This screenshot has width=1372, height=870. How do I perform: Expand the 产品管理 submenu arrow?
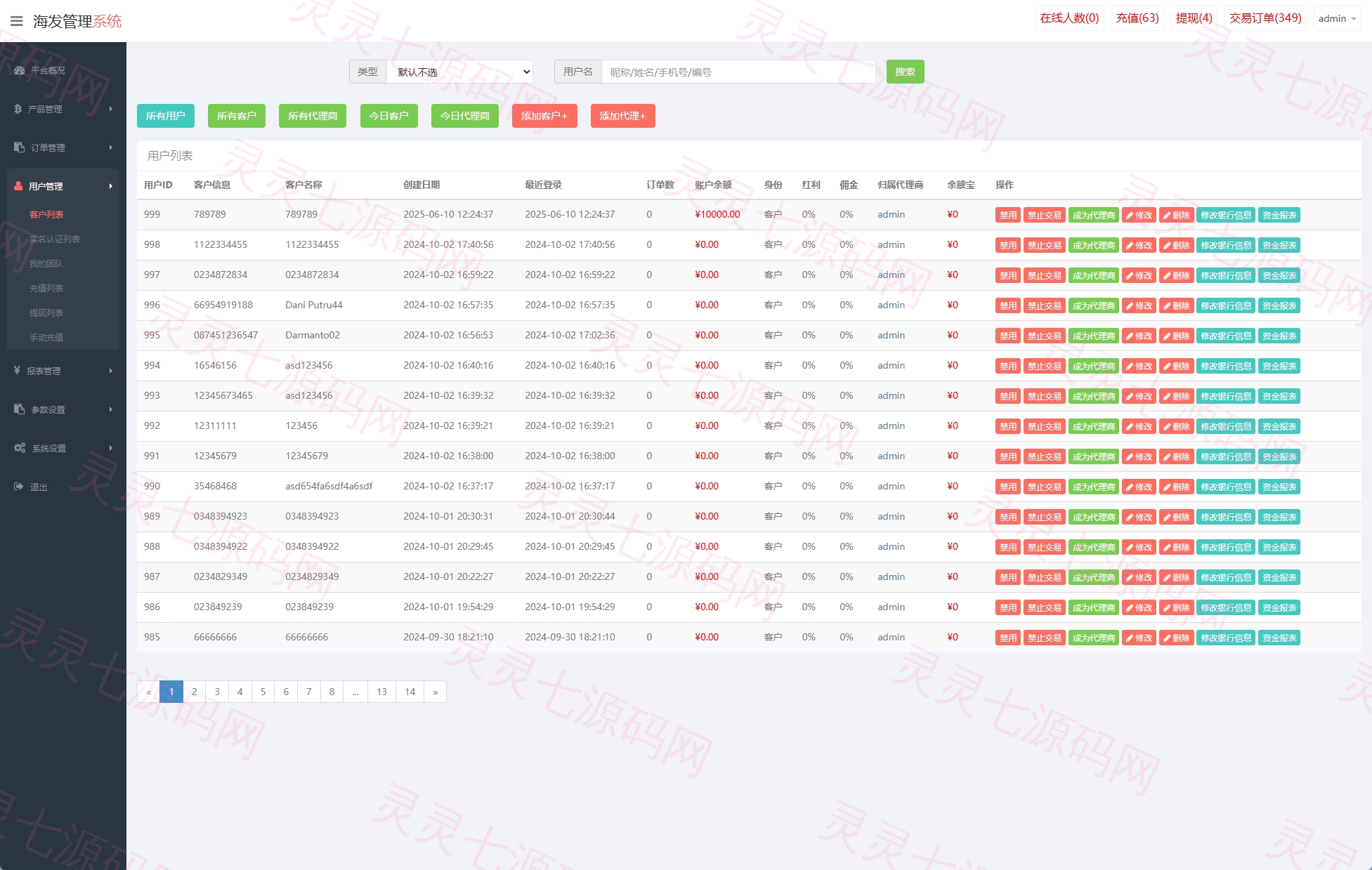tap(111, 109)
